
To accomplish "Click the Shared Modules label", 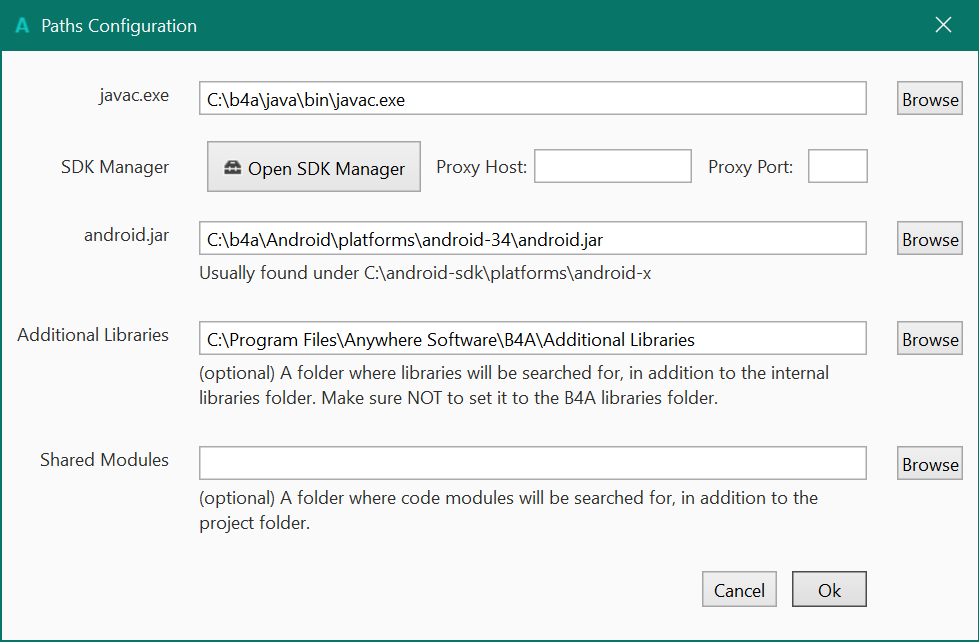I will tap(104, 460).
